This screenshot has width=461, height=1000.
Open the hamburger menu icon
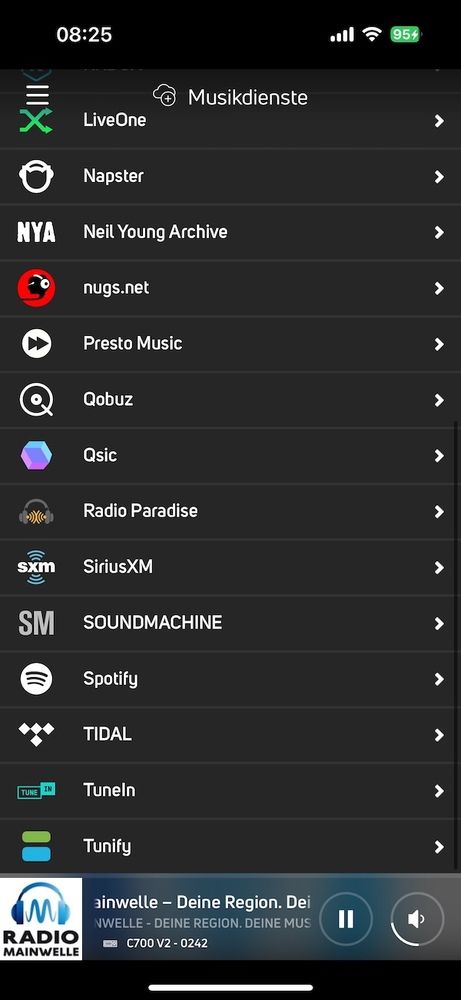tap(37, 94)
